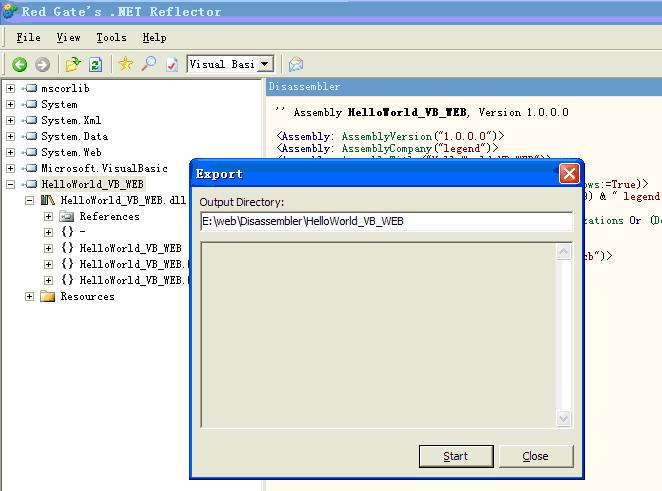
Task: Expand the System.Data tree node
Action: (x=11, y=136)
